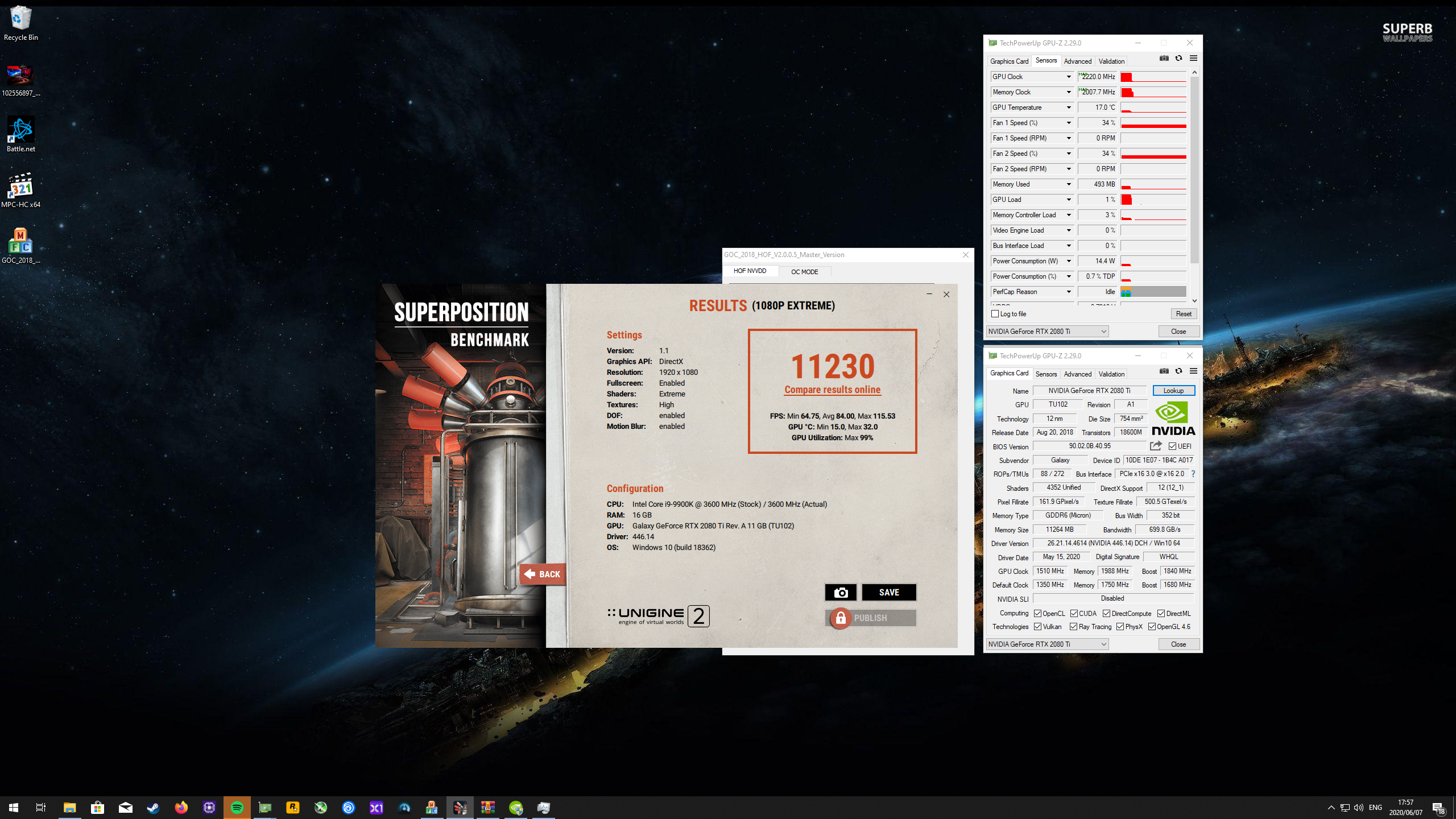1456x819 pixels.
Task: Click the NVIDIA logo in GPU-Z
Action: click(1173, 419)
